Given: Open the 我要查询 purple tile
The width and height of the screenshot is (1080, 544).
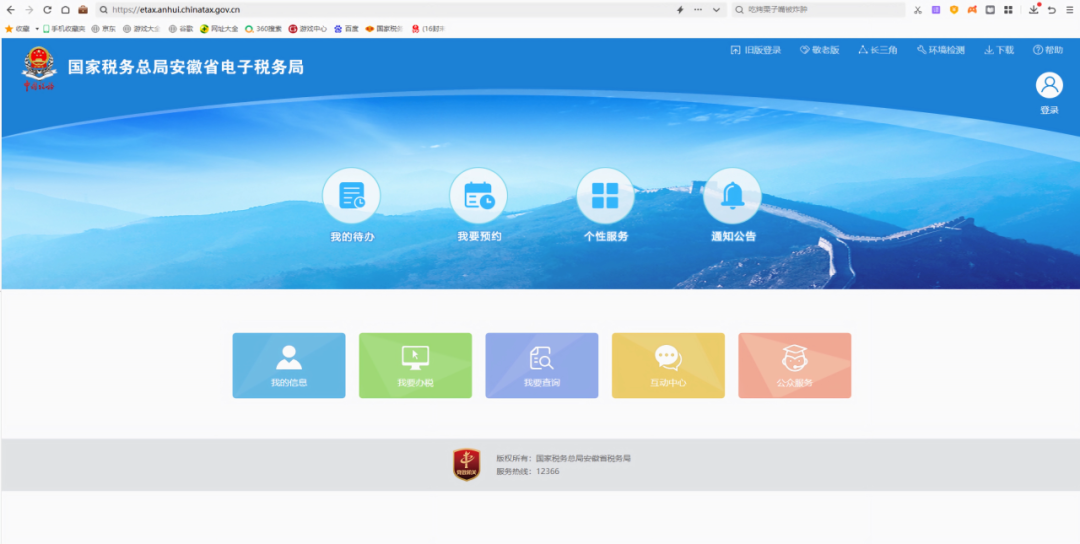Looking at the screenshot, I should pos(541,366).
